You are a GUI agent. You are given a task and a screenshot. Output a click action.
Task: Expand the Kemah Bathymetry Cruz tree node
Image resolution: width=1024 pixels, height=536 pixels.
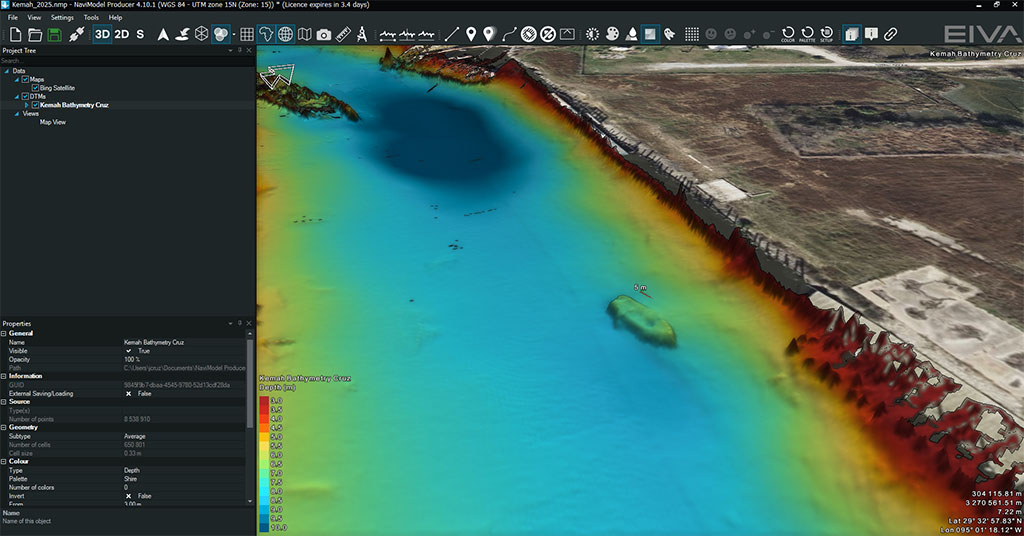click(27, 105)
